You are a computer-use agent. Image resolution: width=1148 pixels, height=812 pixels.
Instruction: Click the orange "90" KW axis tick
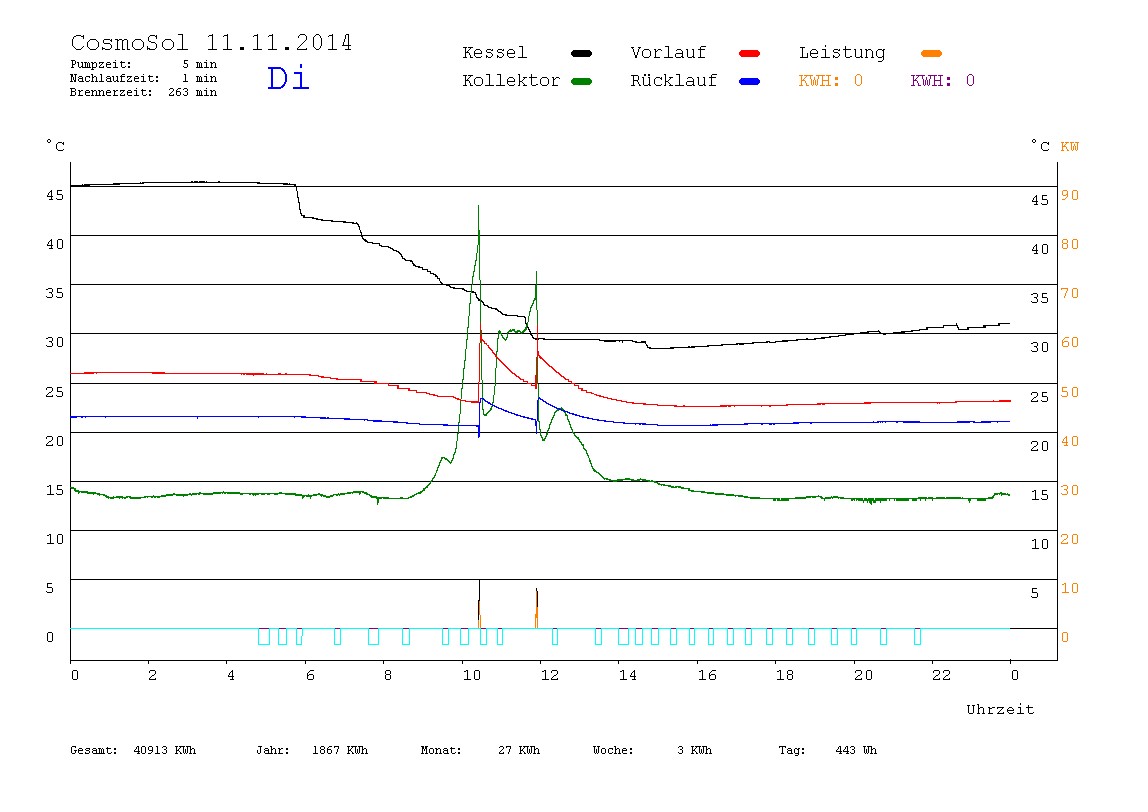[1070, 195]
